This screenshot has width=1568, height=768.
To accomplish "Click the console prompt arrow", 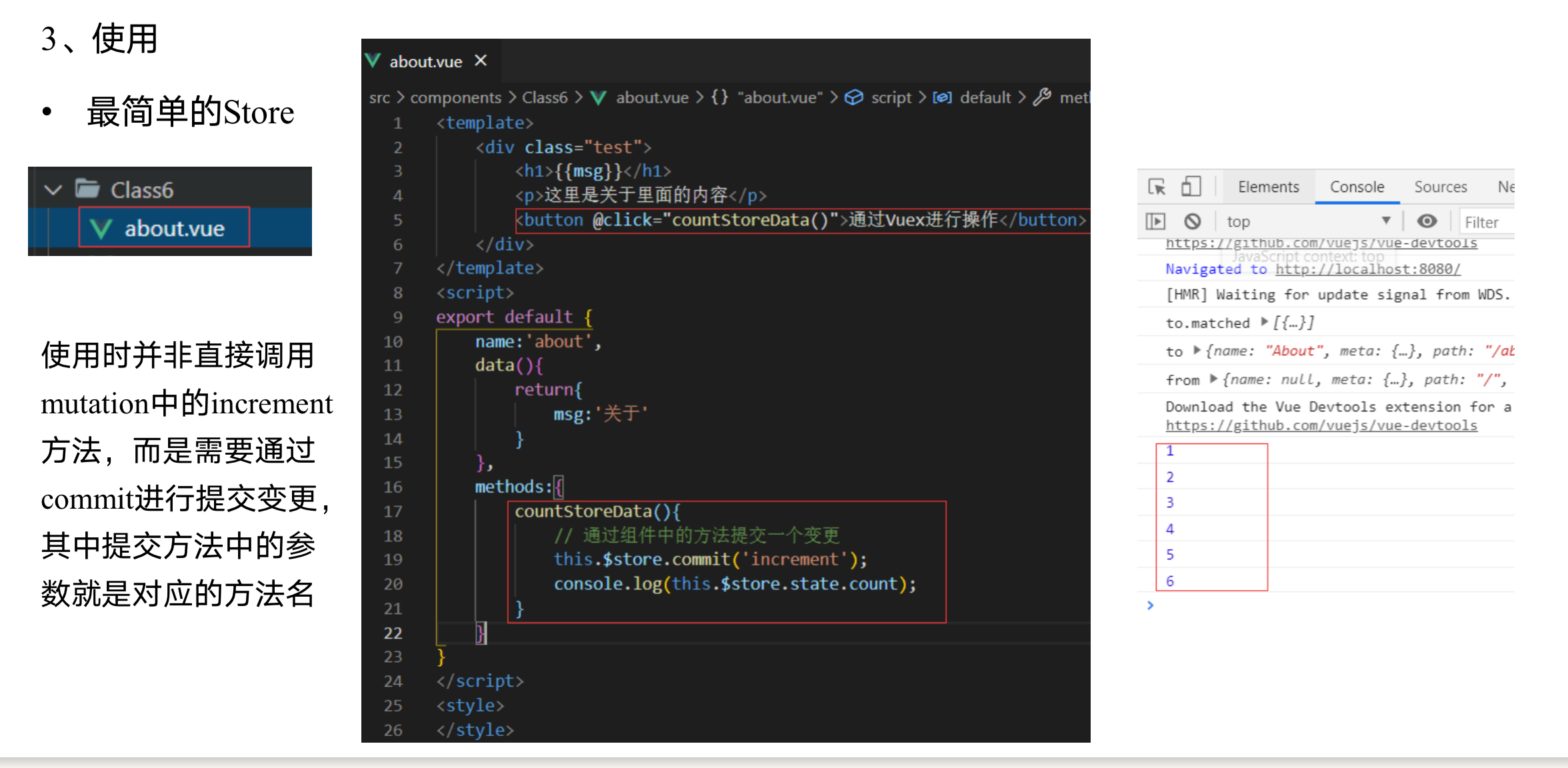I will click(x=1150, y=605).
